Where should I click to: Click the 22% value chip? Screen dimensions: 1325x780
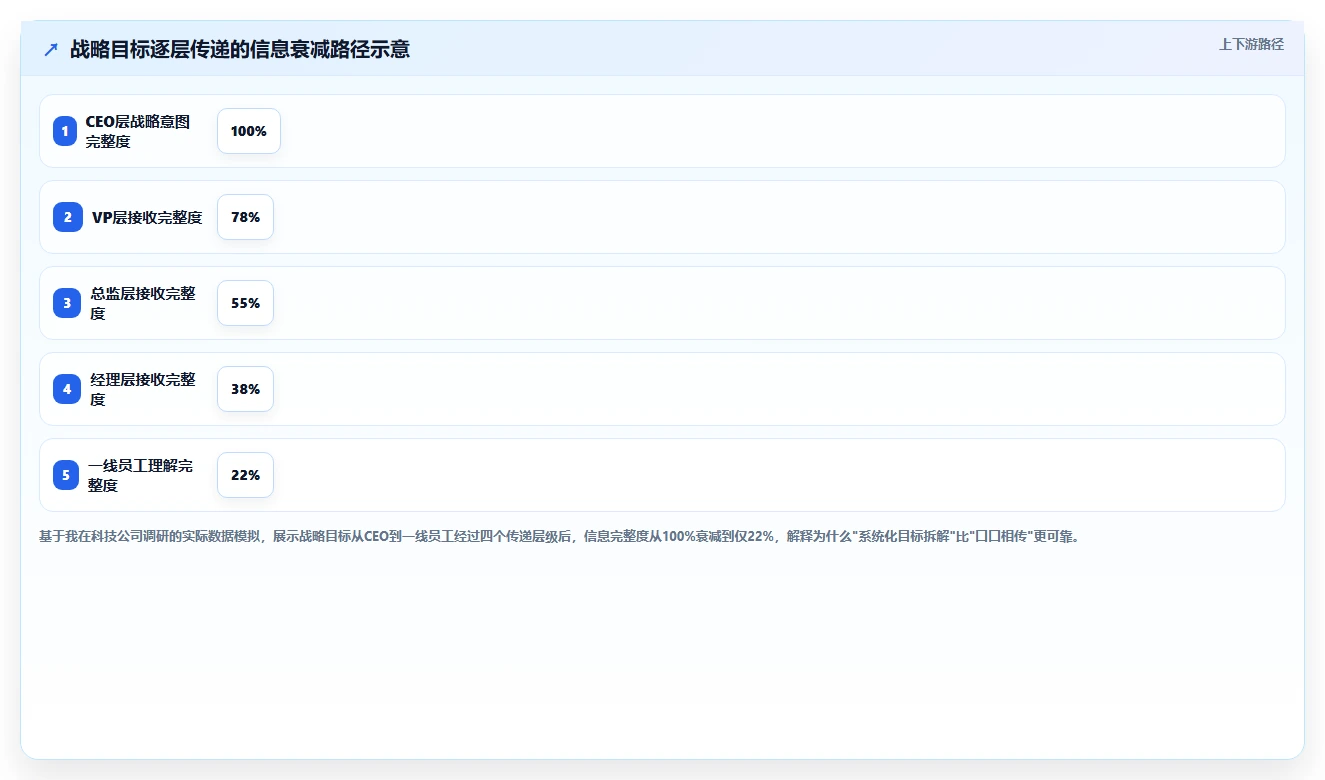pyautogui.click(x=245, y=475)
